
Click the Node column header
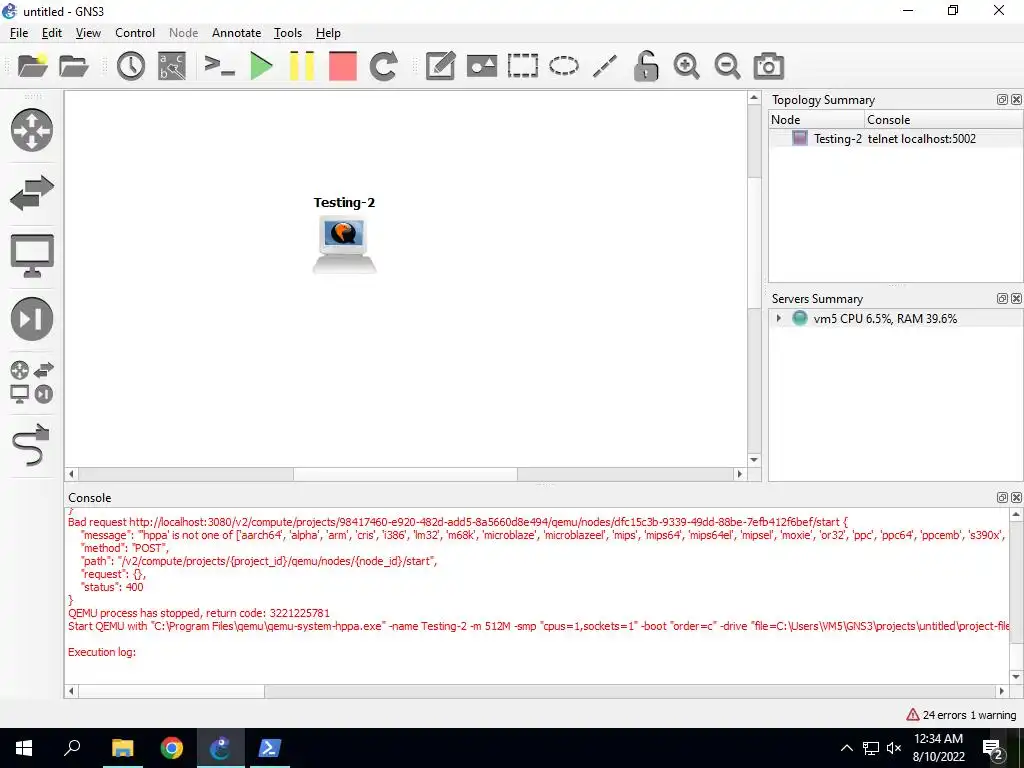click(816, 120)
